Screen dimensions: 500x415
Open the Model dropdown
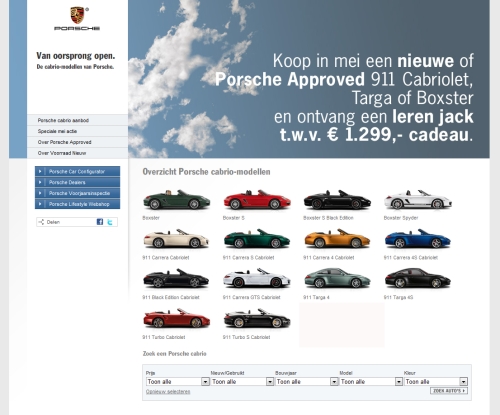371,382
